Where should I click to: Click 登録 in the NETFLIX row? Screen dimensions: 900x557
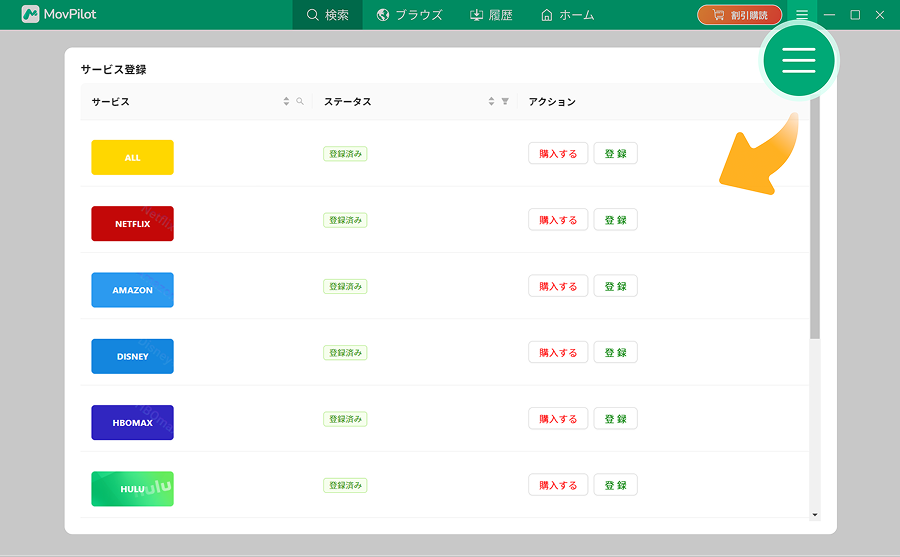coord(615,220)
